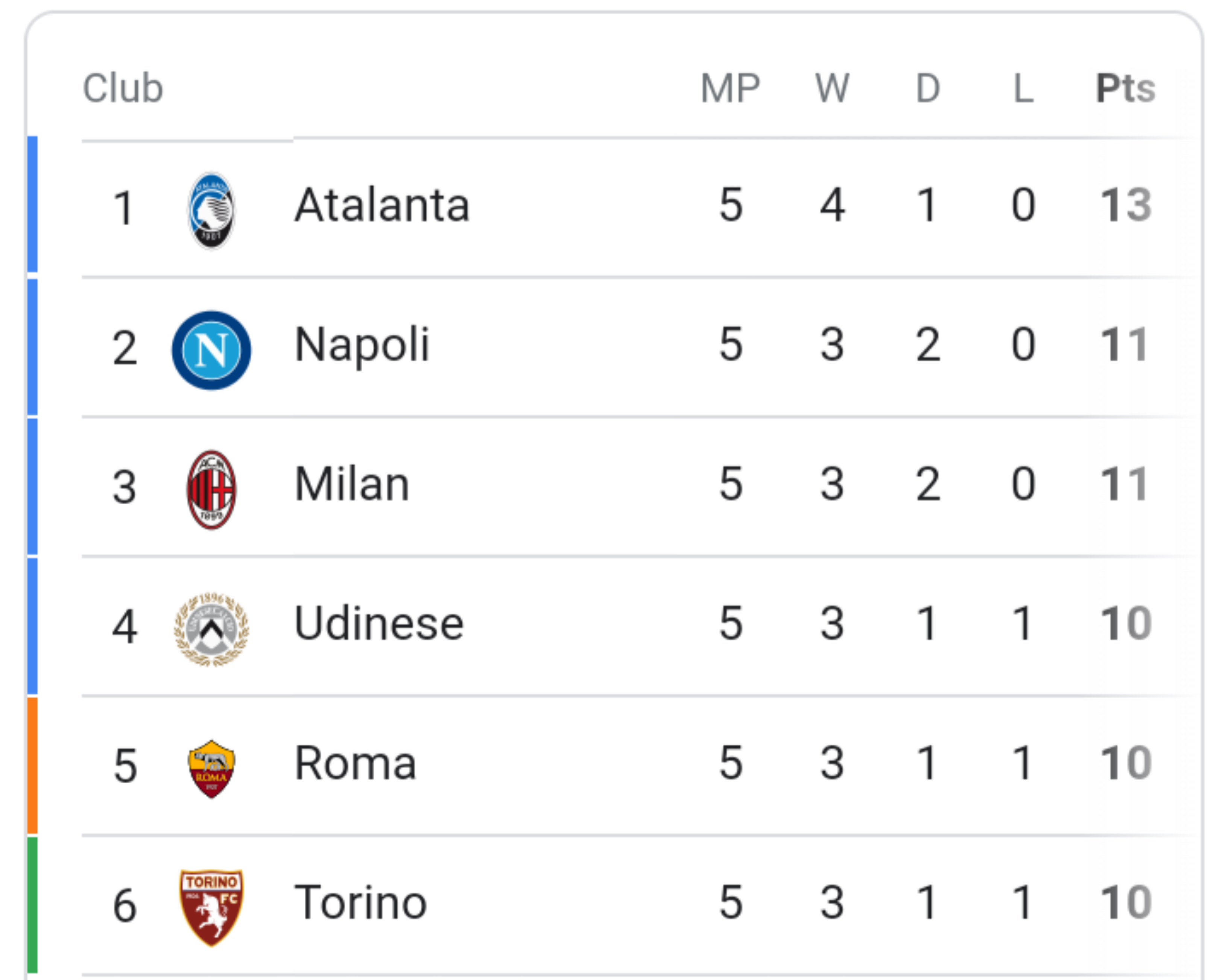
Task: Open the Atalanta team name link
Action: tap(381, 206)
